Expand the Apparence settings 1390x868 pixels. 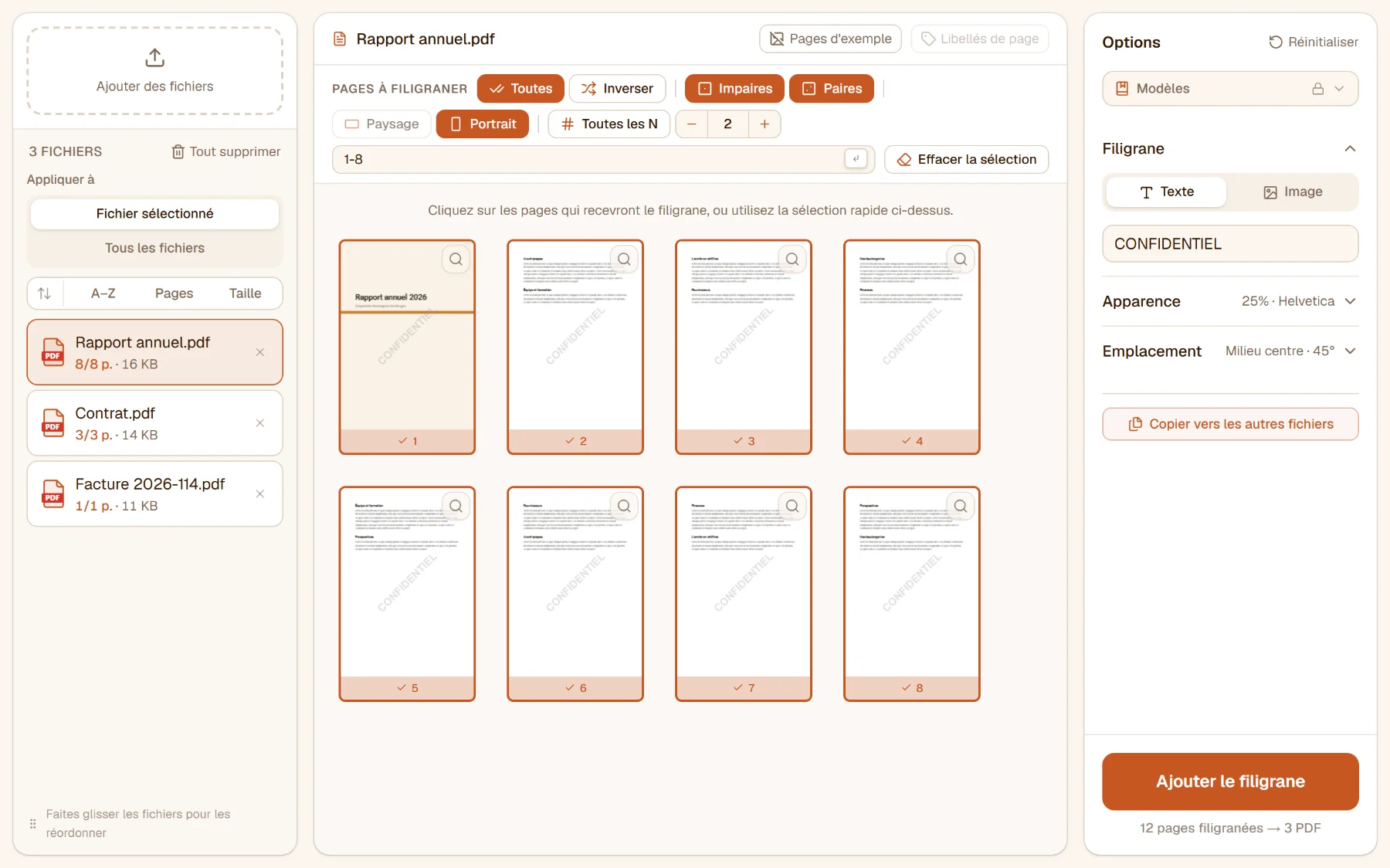point(1230,301)
